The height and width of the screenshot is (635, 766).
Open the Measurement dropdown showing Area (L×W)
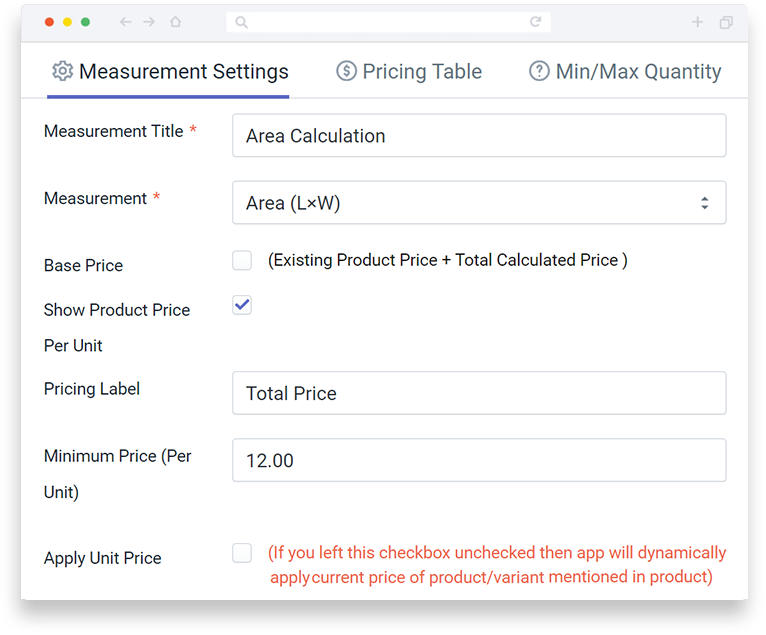[x=479, y=203]
